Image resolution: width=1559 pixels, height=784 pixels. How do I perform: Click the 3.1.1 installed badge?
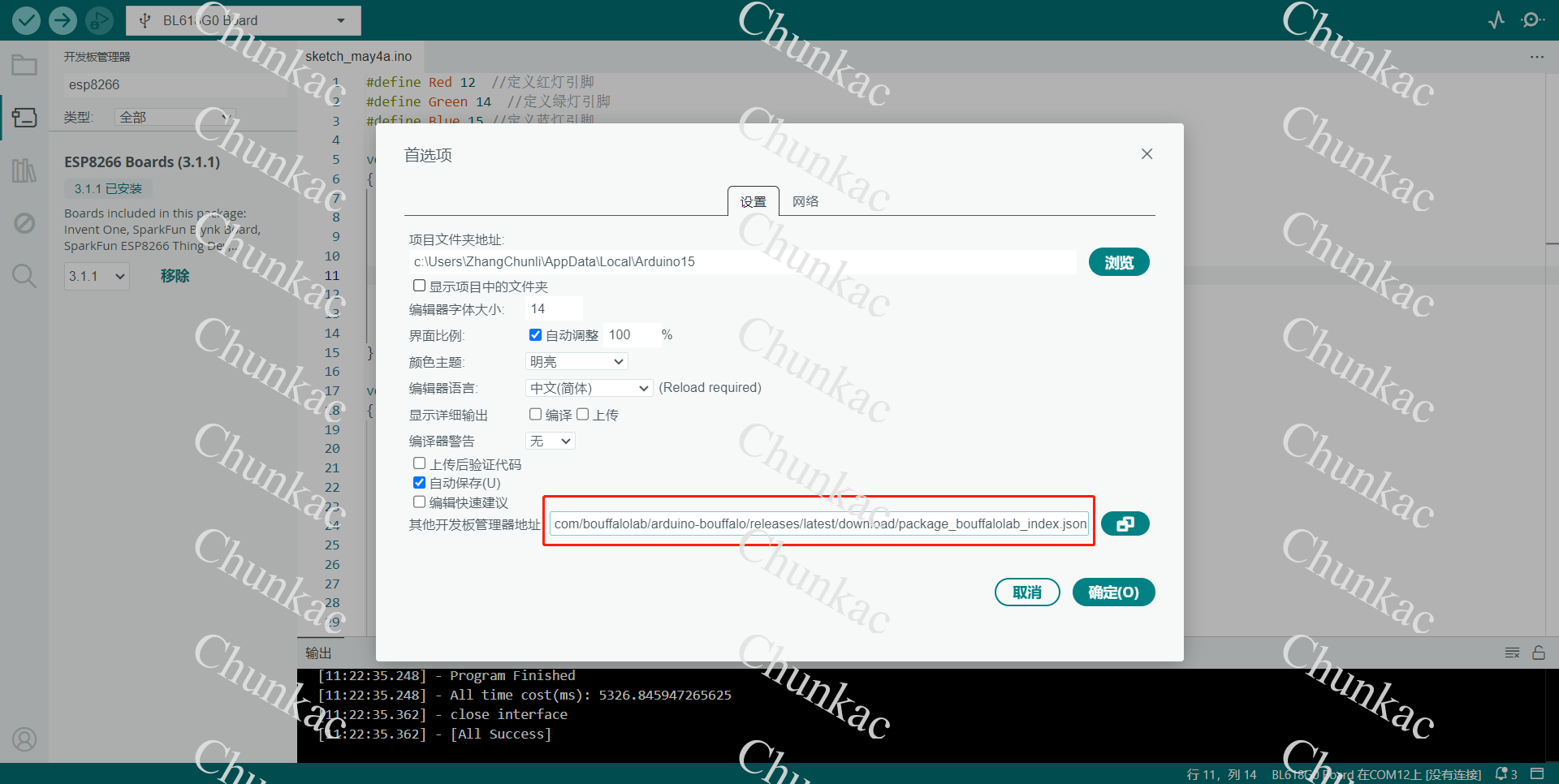tap(108, 188)
